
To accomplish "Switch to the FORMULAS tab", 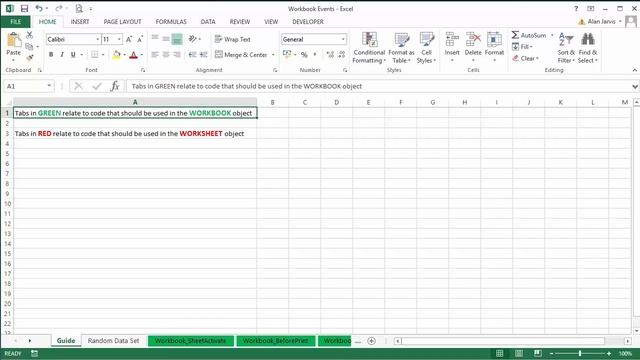I will (x=171, y=22).
